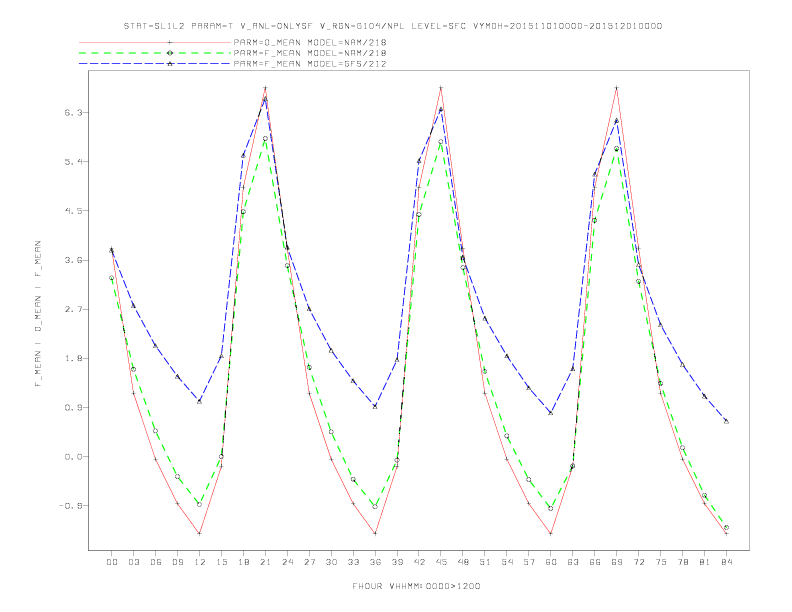Click the blue GFS triangle point at hour 84
Screen dimensions: 792x612
click(x=726, y=421)
